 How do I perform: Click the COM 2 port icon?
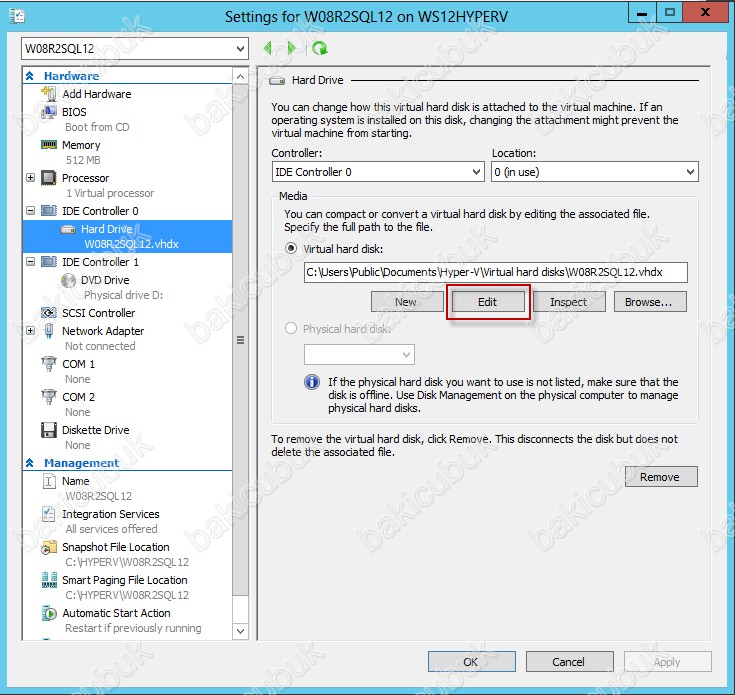(49, 396)
